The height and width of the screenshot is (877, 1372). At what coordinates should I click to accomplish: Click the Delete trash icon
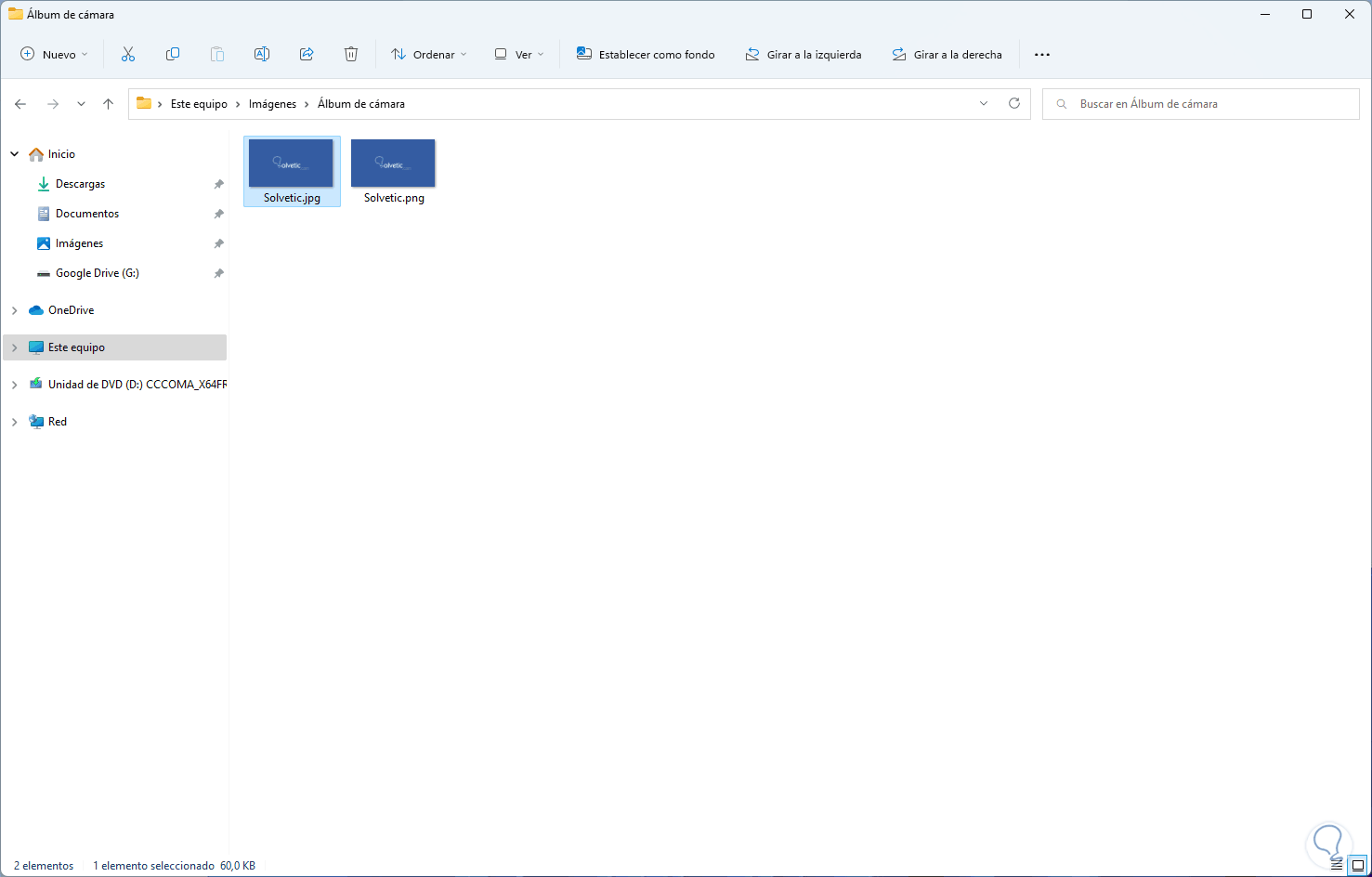click(x=351, y=55)
